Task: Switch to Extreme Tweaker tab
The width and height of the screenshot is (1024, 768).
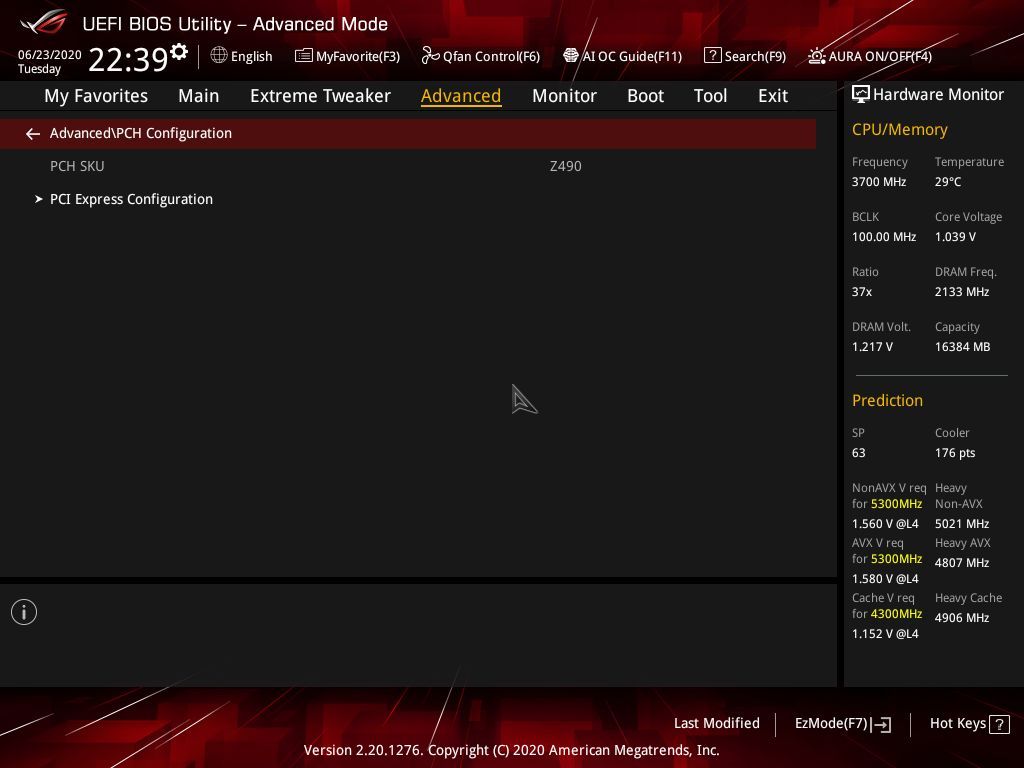Action: (x=320, y=96)
